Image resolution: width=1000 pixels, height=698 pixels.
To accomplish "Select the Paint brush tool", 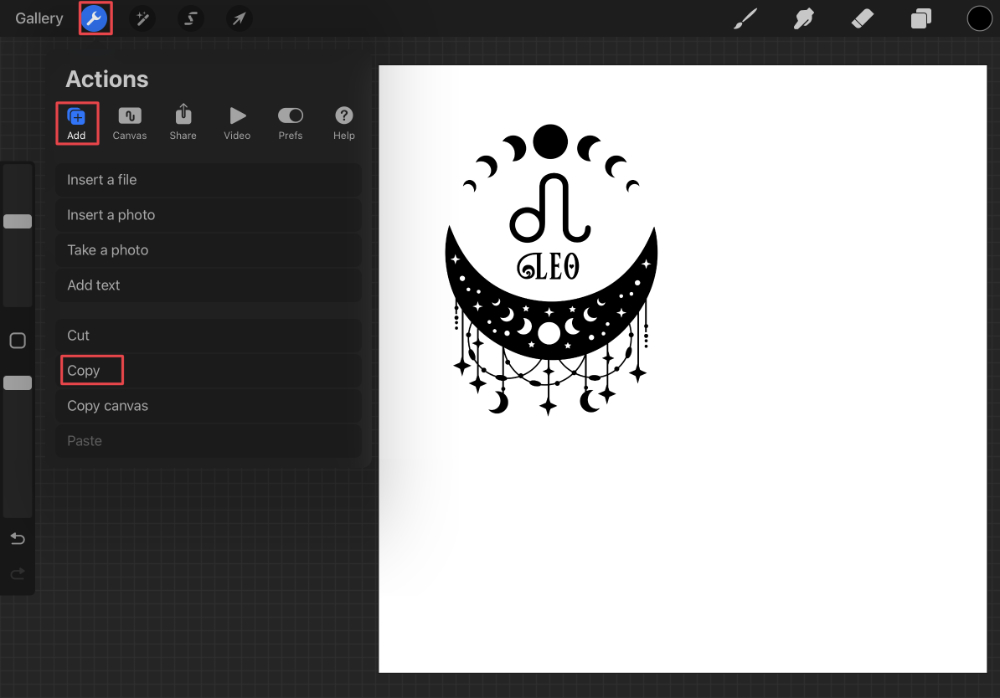I will tap(745, 18).
